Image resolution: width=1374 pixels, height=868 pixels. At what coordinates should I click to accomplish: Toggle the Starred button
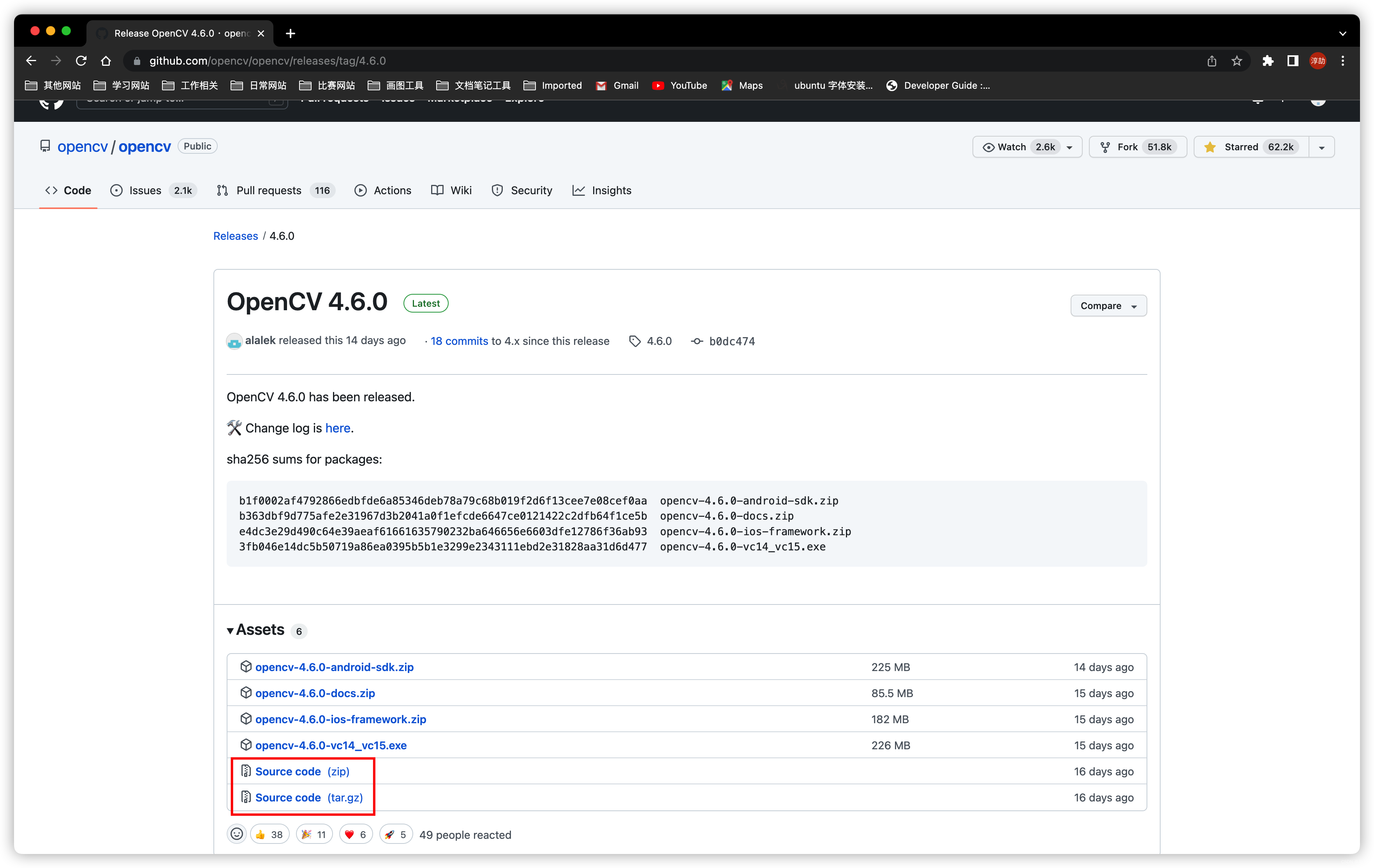1251,147
